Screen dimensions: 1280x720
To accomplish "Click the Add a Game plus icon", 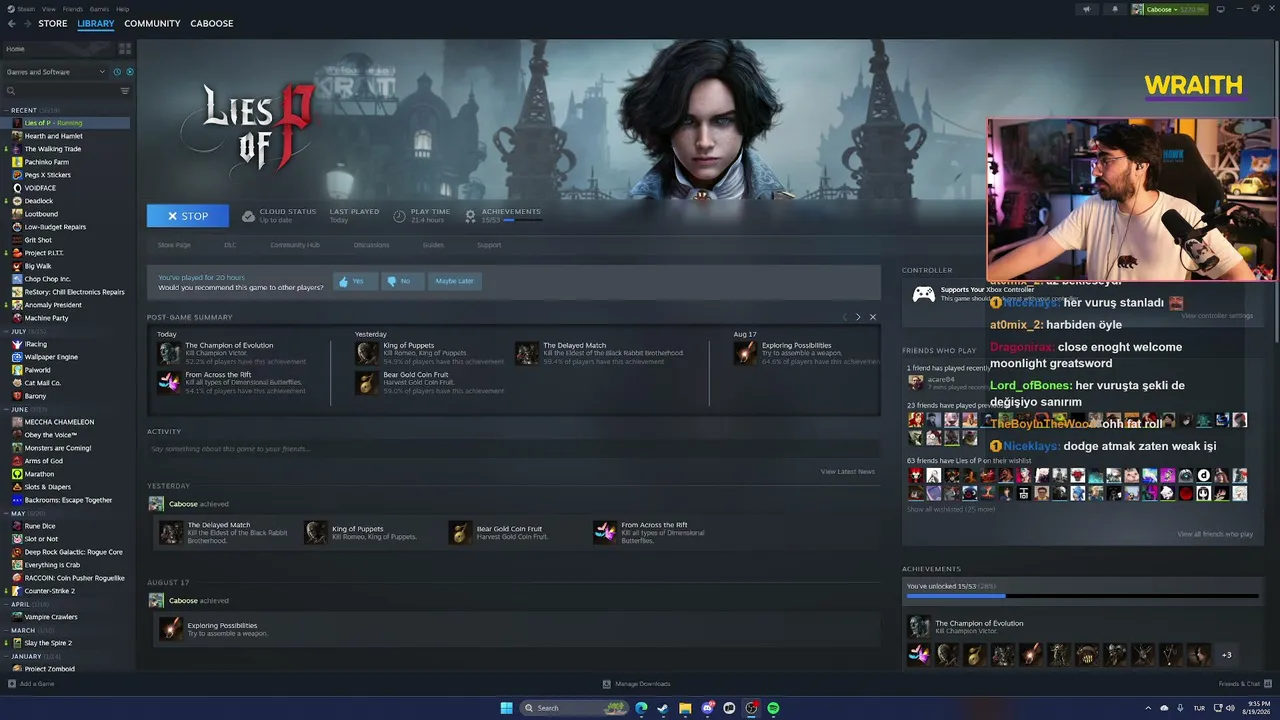I will (12, 684).
